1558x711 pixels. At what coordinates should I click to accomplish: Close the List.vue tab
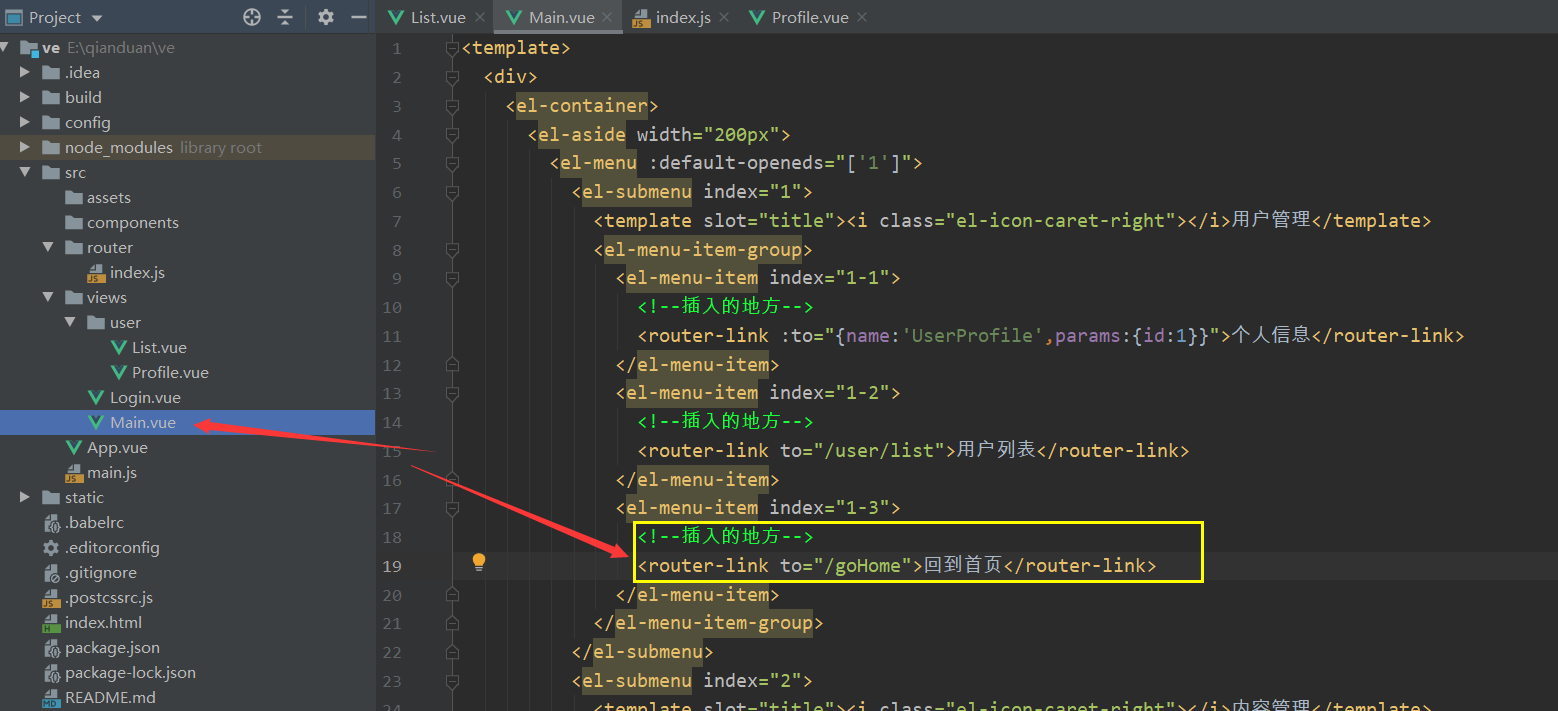(x=480, y=17)
